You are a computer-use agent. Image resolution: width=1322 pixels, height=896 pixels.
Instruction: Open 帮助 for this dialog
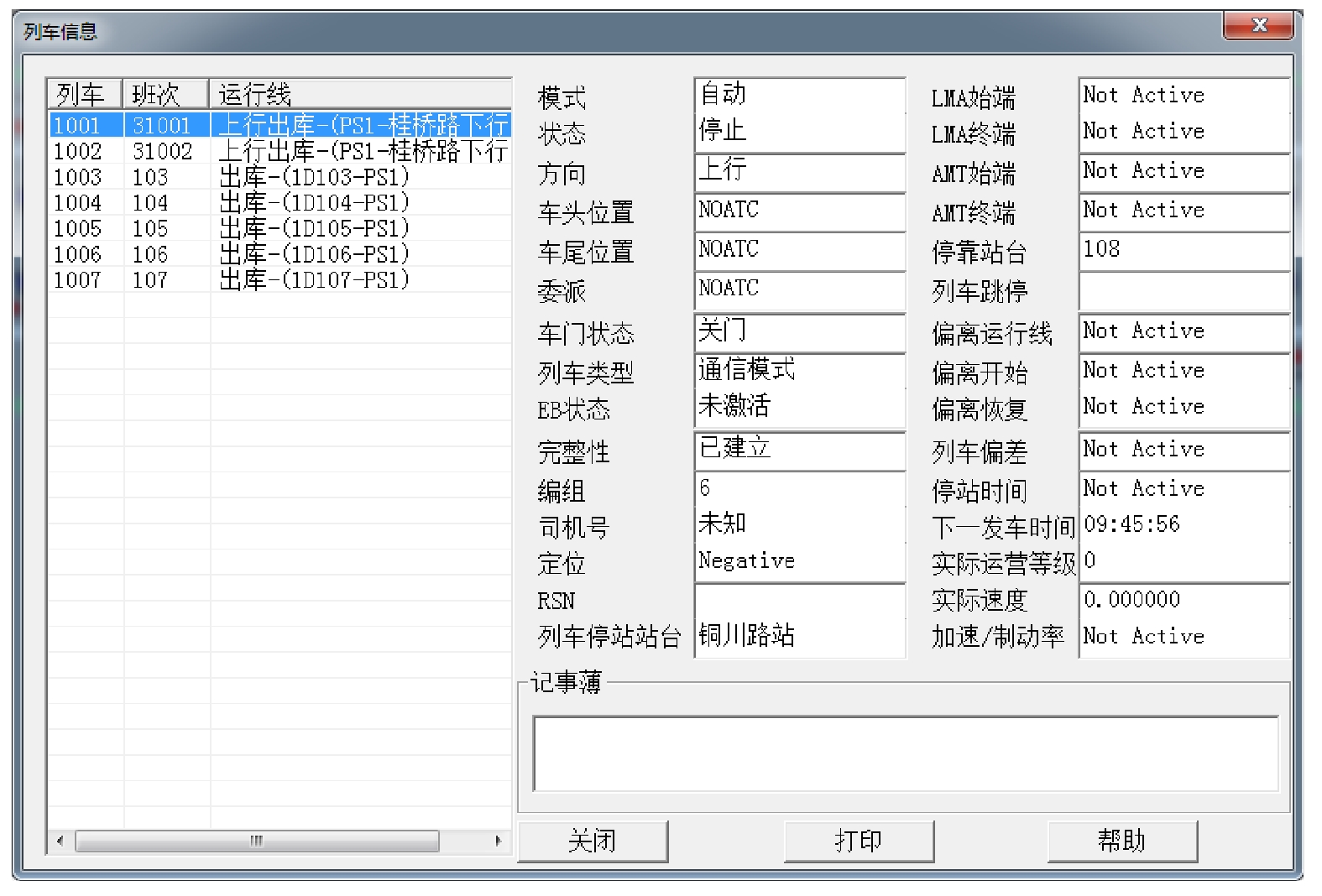pos(1121,841)
